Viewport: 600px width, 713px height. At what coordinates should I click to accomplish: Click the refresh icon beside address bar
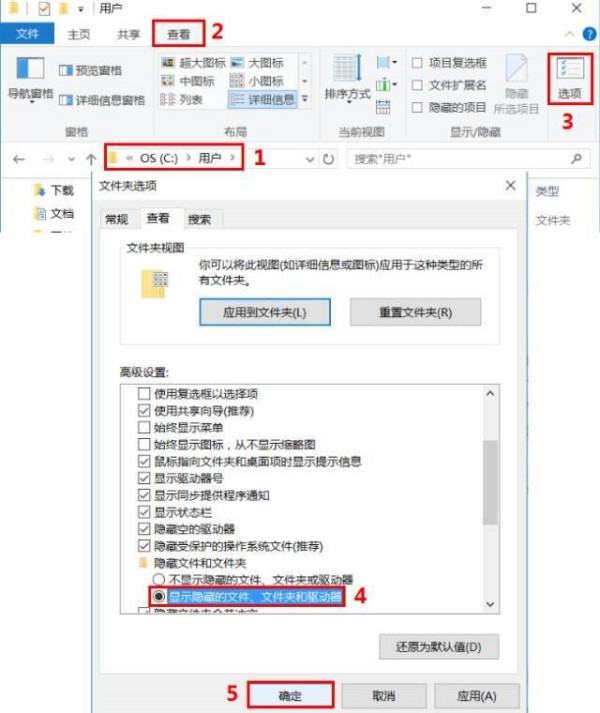tap(328, 159)
